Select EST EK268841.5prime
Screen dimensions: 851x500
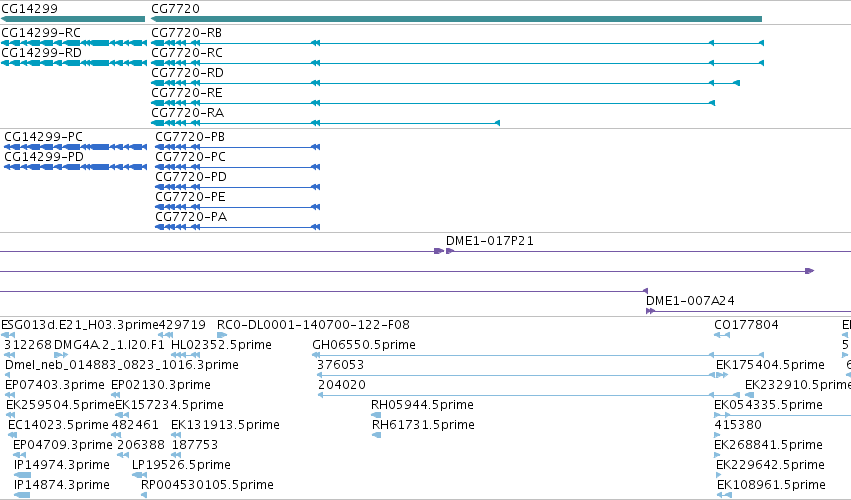(x=769, y=445)
